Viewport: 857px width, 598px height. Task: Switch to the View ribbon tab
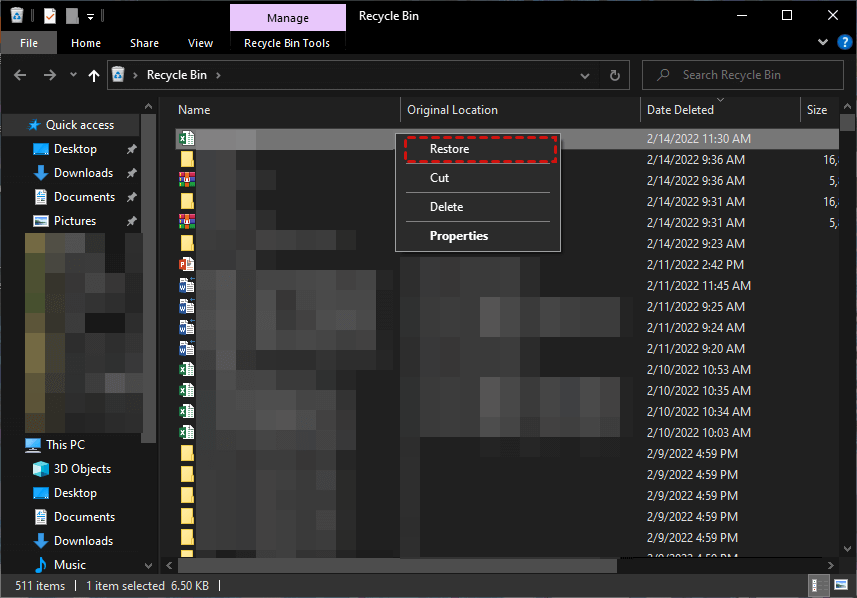tap(201, 43)
